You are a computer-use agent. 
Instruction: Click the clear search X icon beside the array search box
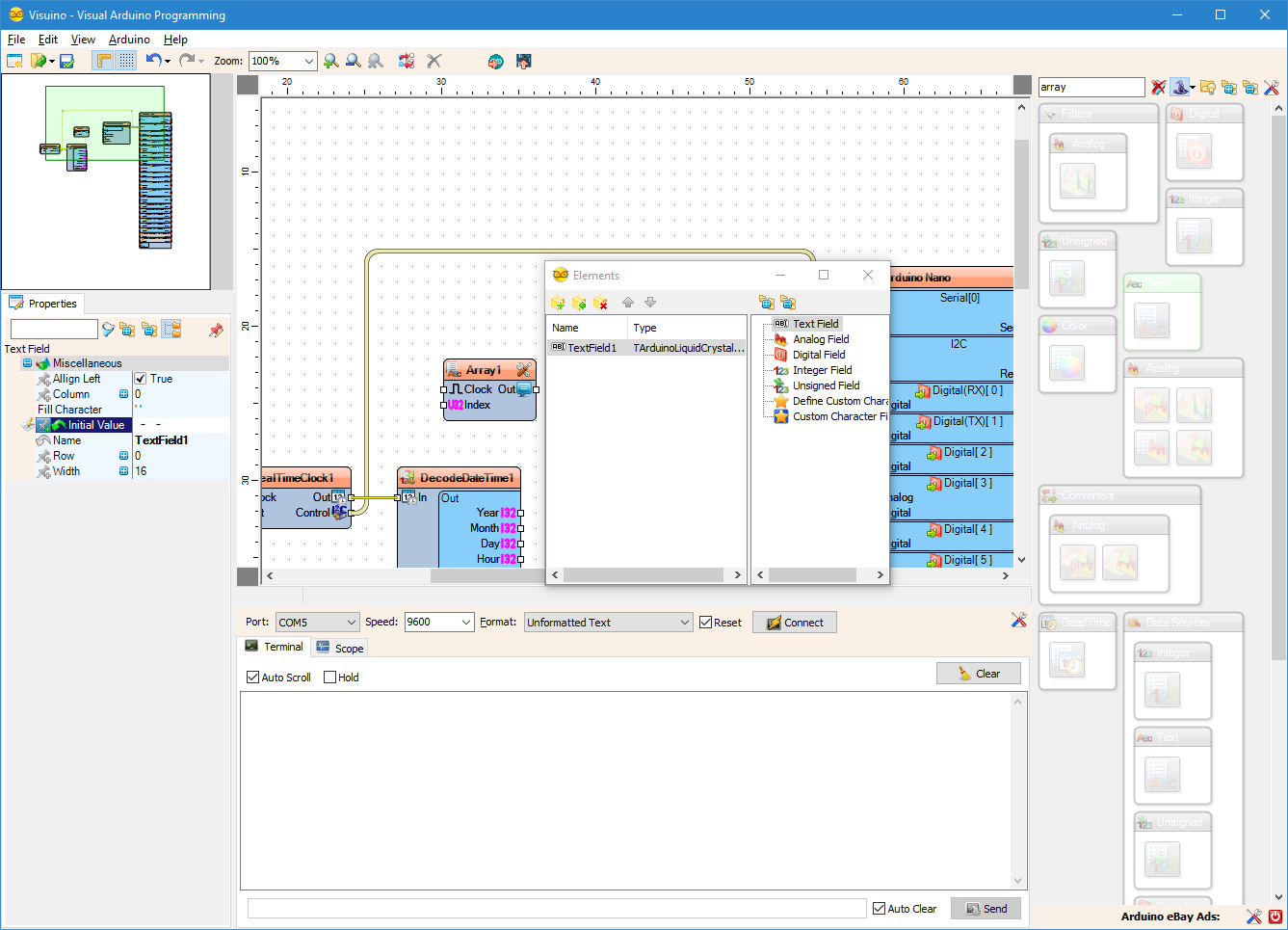pos(1158,87)
